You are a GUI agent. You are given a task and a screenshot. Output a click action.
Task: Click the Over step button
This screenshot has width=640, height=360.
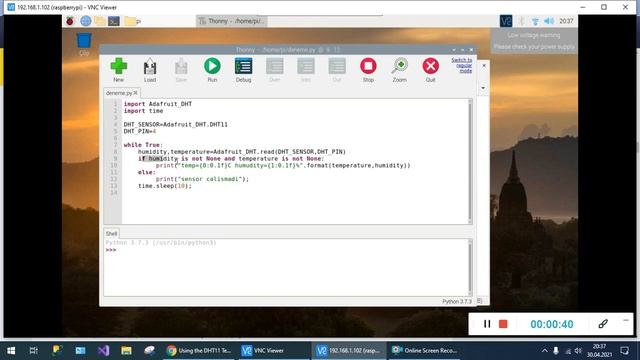click(x=275, y=70)
